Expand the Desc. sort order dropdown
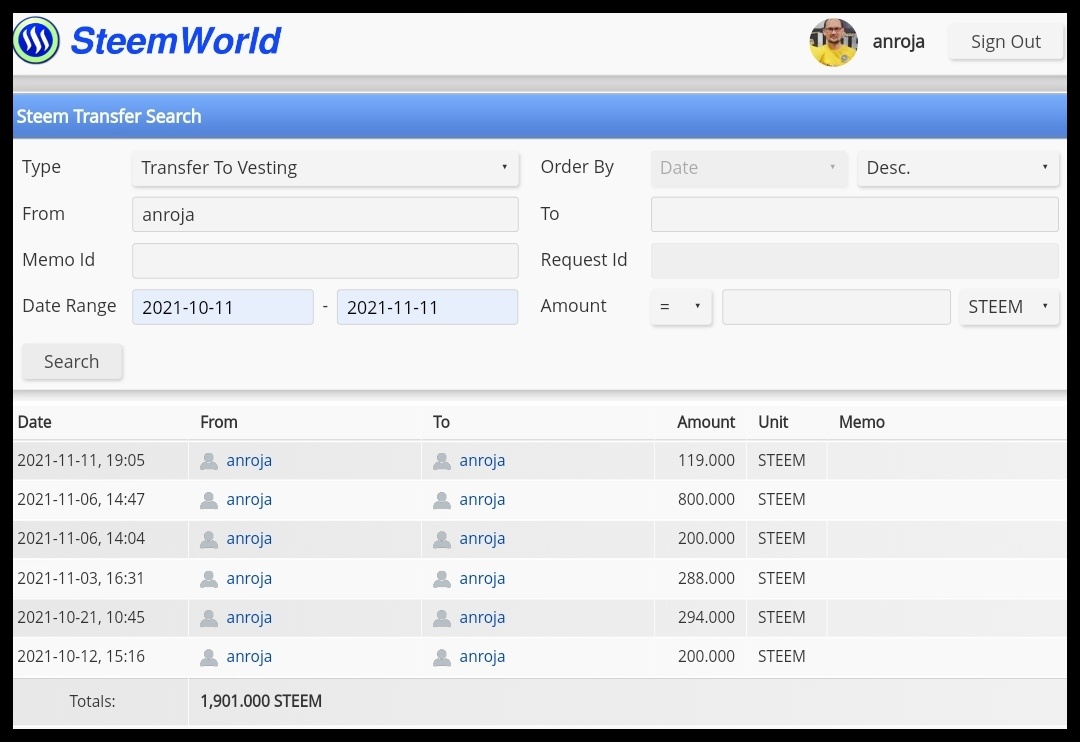Image resolution: width=1080 pixels, height=742 pixels. click(x=957, y=168)
